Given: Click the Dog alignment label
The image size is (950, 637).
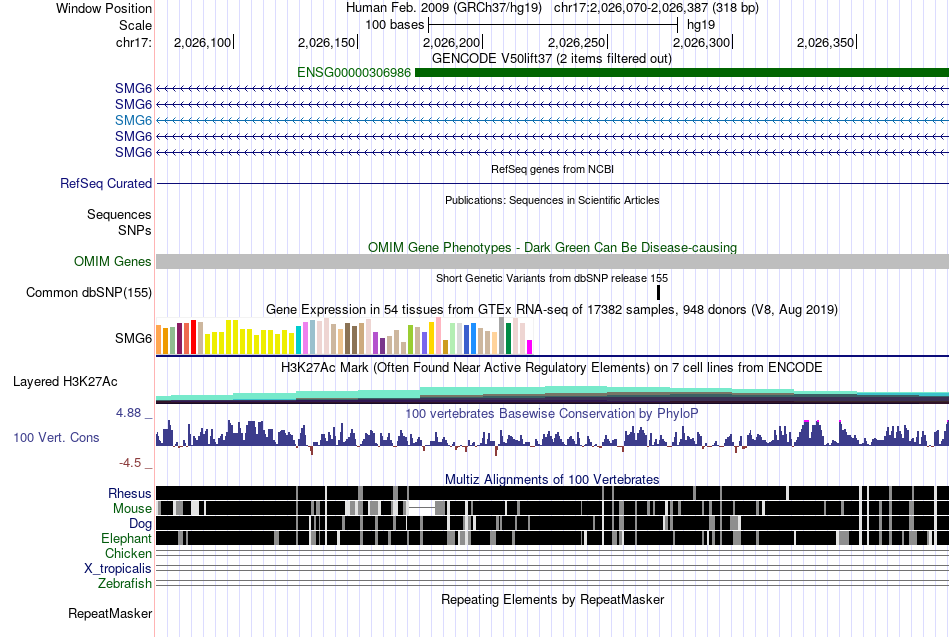Looking at the screenshot, I should [140, 524].
